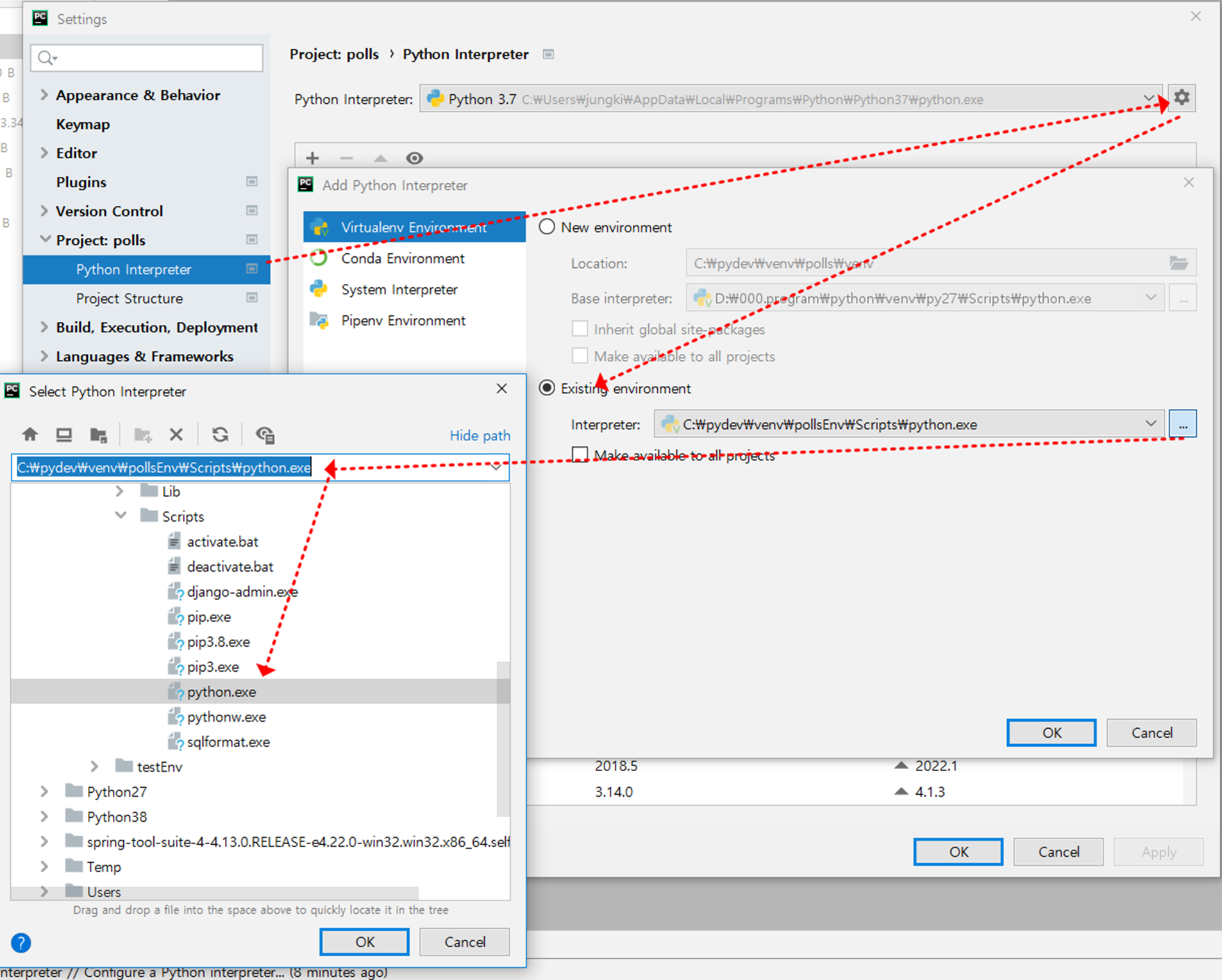Expand the Python38 folder

pos(44,816)
